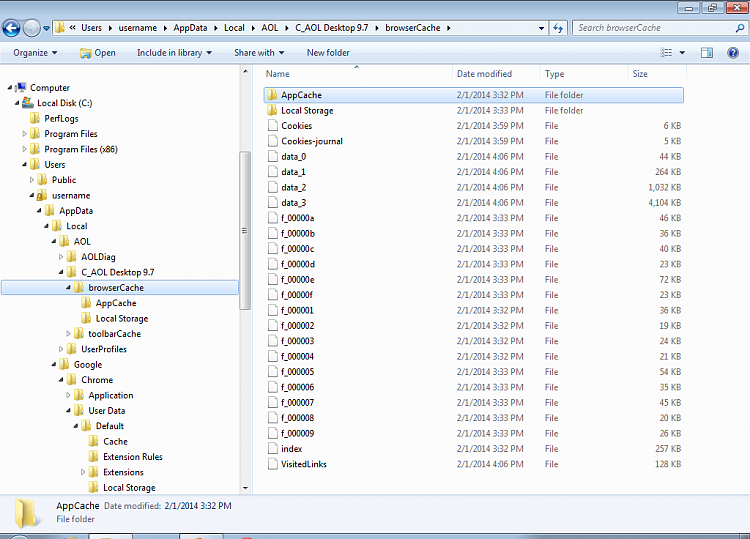Click the Open toolbar button
Screen dimensions: 750x539
pyautogui.click(x=98, y=53)
